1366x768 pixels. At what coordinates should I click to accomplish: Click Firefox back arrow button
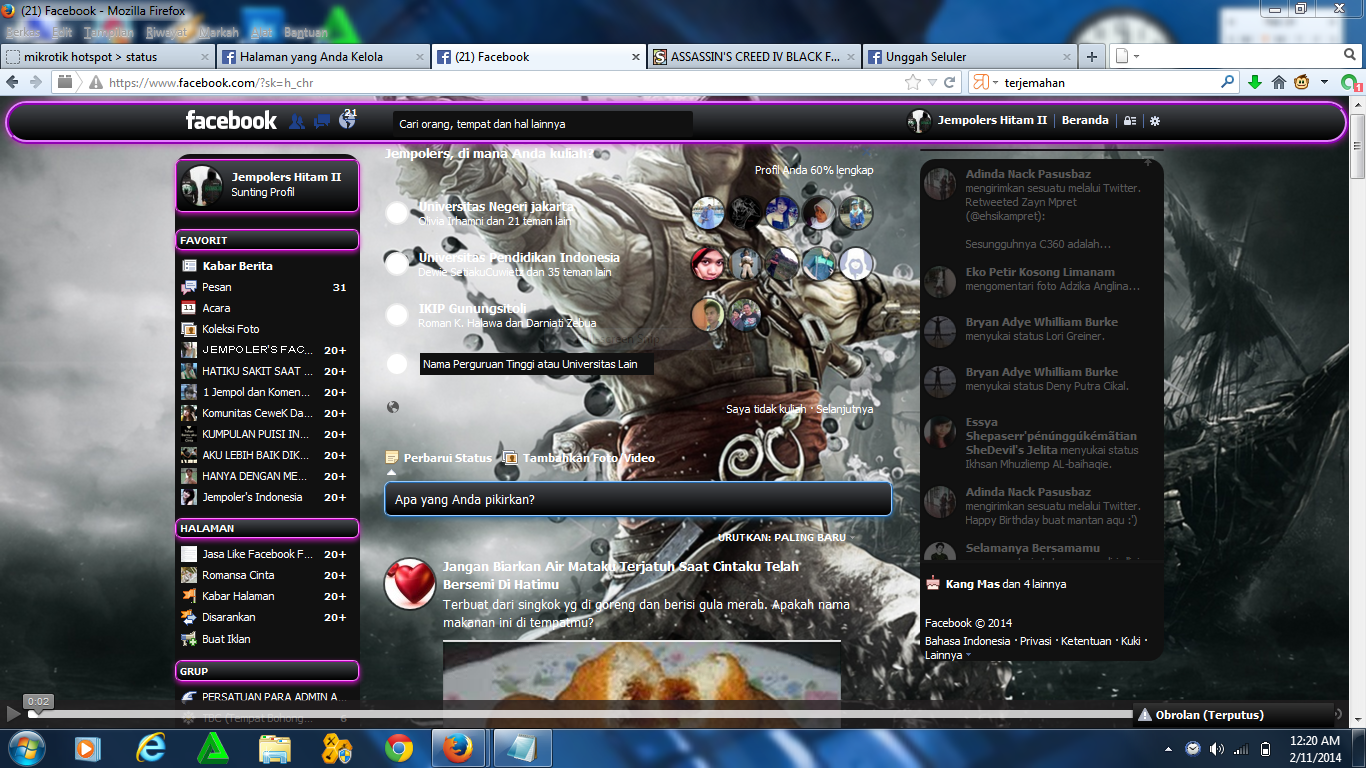point(13,82)
